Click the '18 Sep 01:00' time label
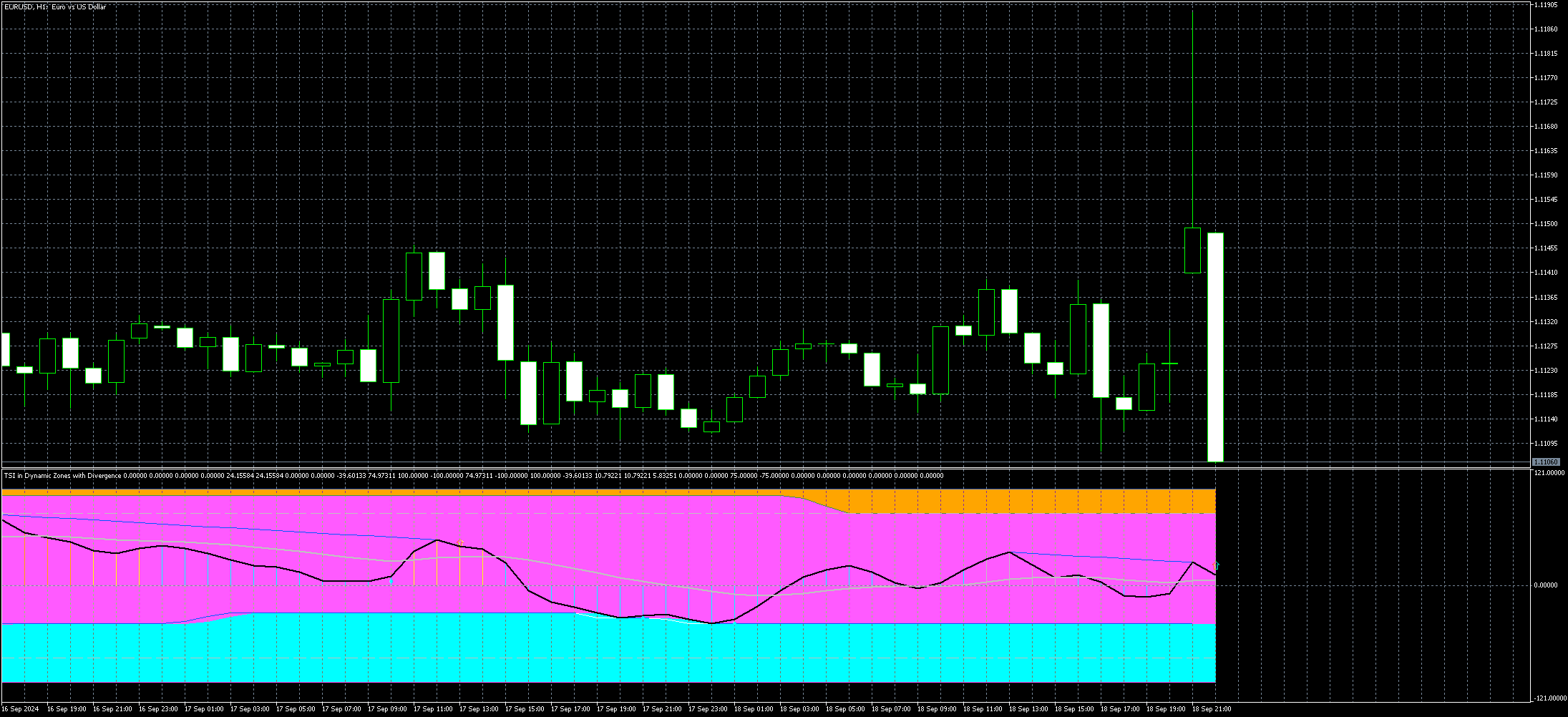Viewport: 1568px width, 717px height. pos(754,709)
